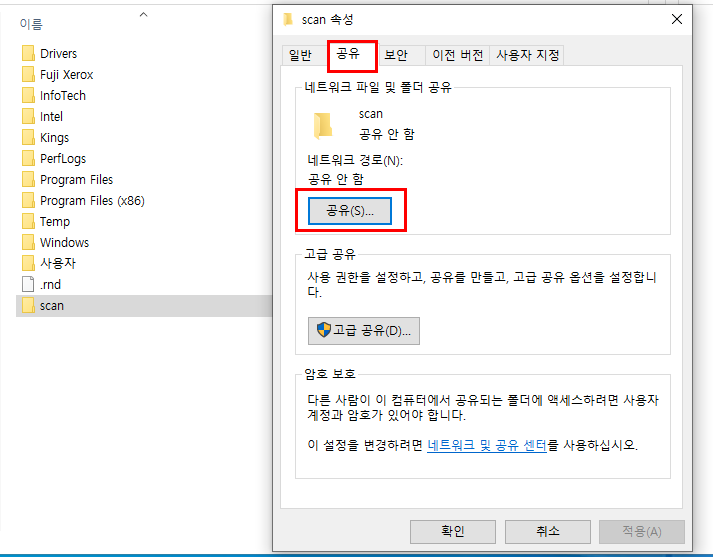Click the Kings folder name
The image size is (713, 557).
pos(55,138)
